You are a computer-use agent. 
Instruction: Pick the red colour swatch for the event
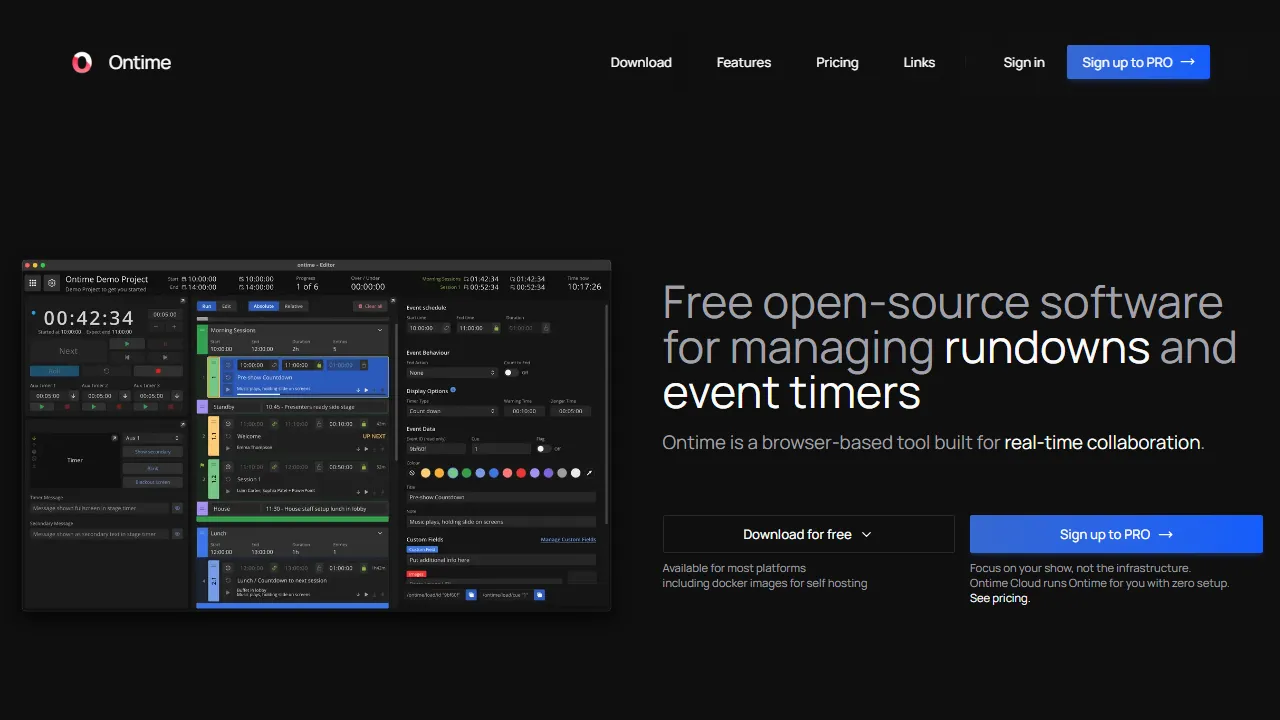coord(522,473)
